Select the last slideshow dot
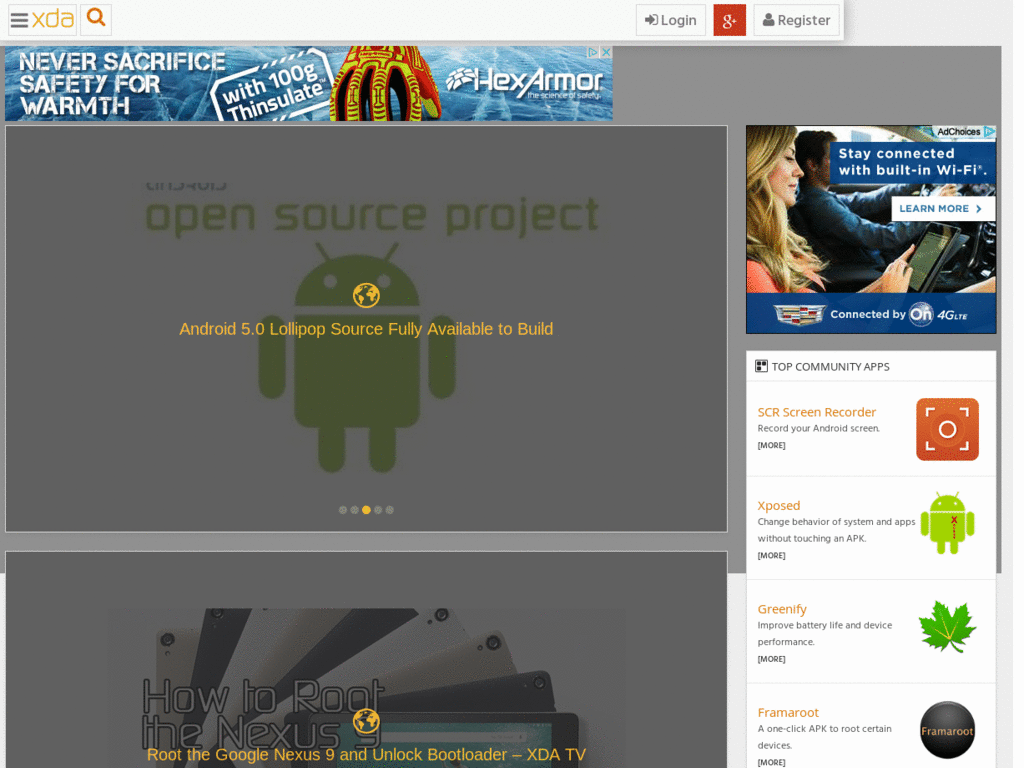The height and width of the screenshot is (768, 1024). click(x=389, y=510)
